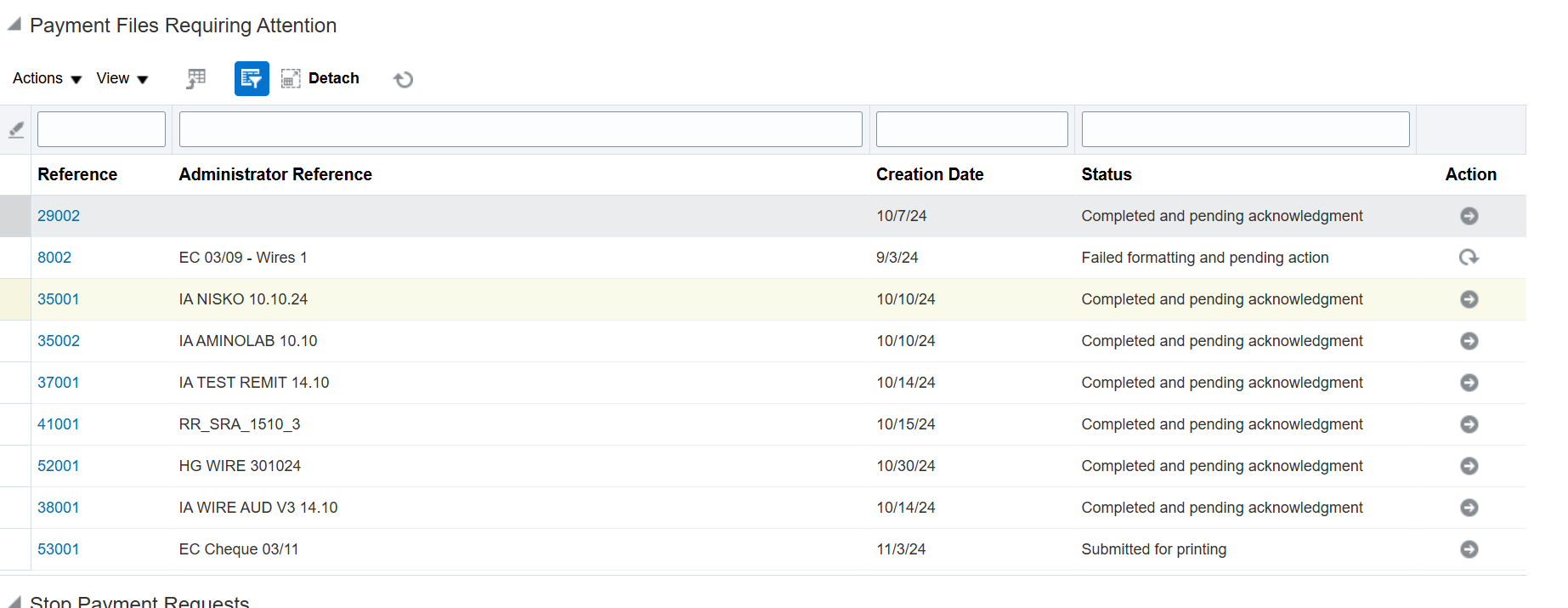
Task: Sort by Administrator Reference column header
Action: [x=275, y=174]
